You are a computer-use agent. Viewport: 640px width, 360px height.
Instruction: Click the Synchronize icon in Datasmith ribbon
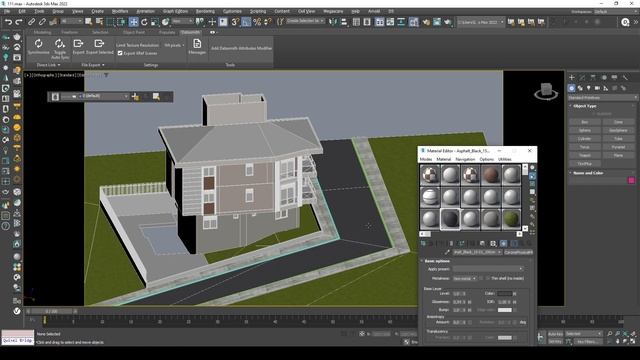click(38, 44)
